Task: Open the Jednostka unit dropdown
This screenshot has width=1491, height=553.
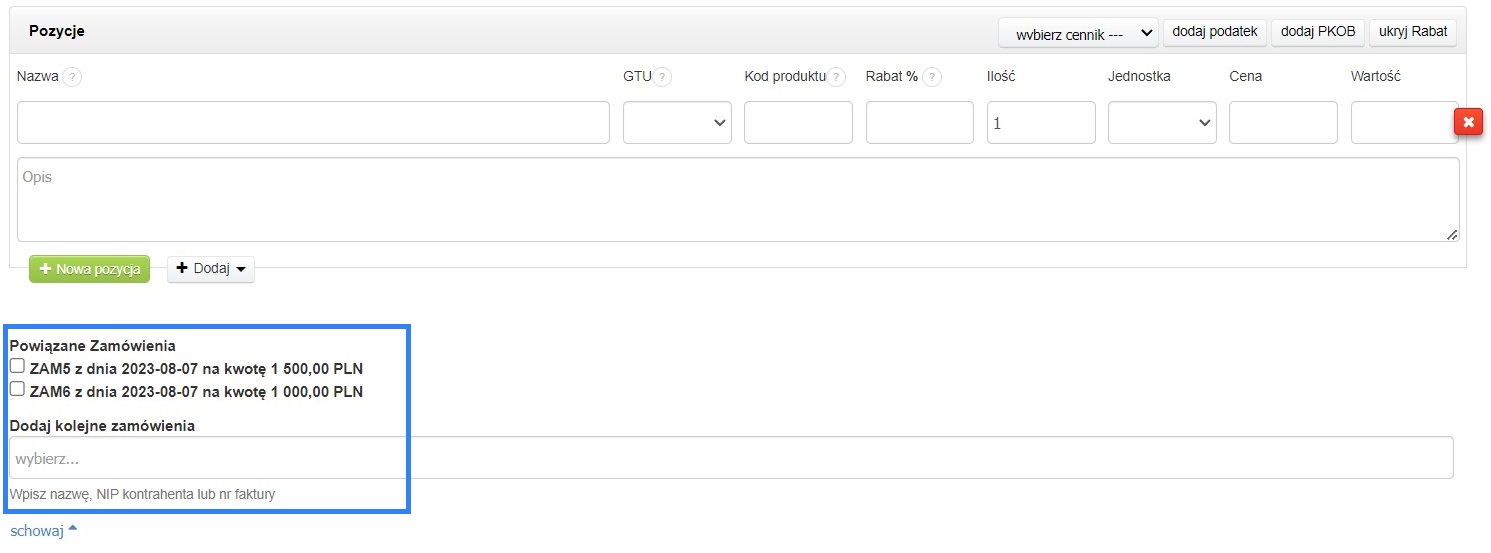Action: (1162, 122)
